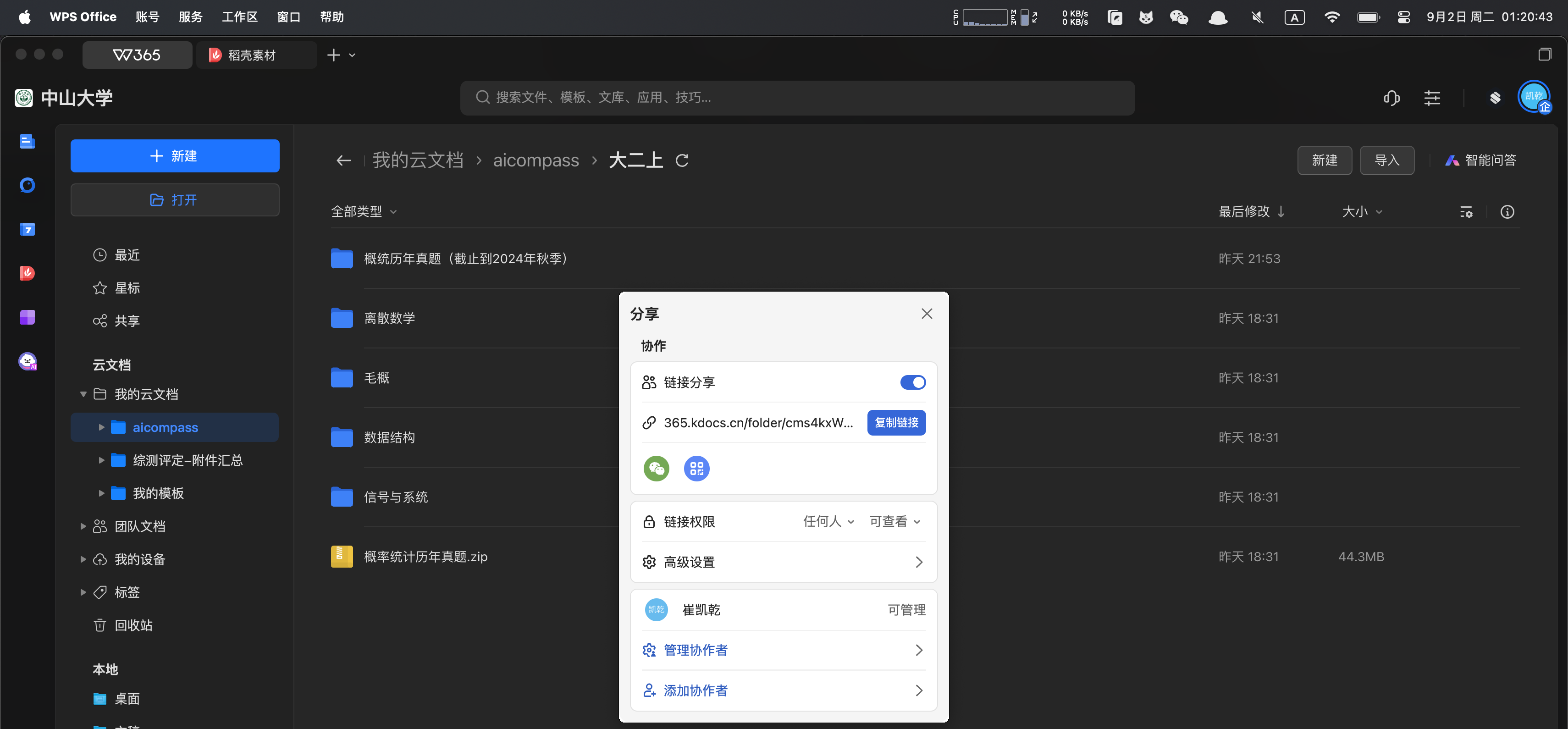The image size is (1568, 729).
Task: Click the multi-window icon at top right
Action: 1545,55
